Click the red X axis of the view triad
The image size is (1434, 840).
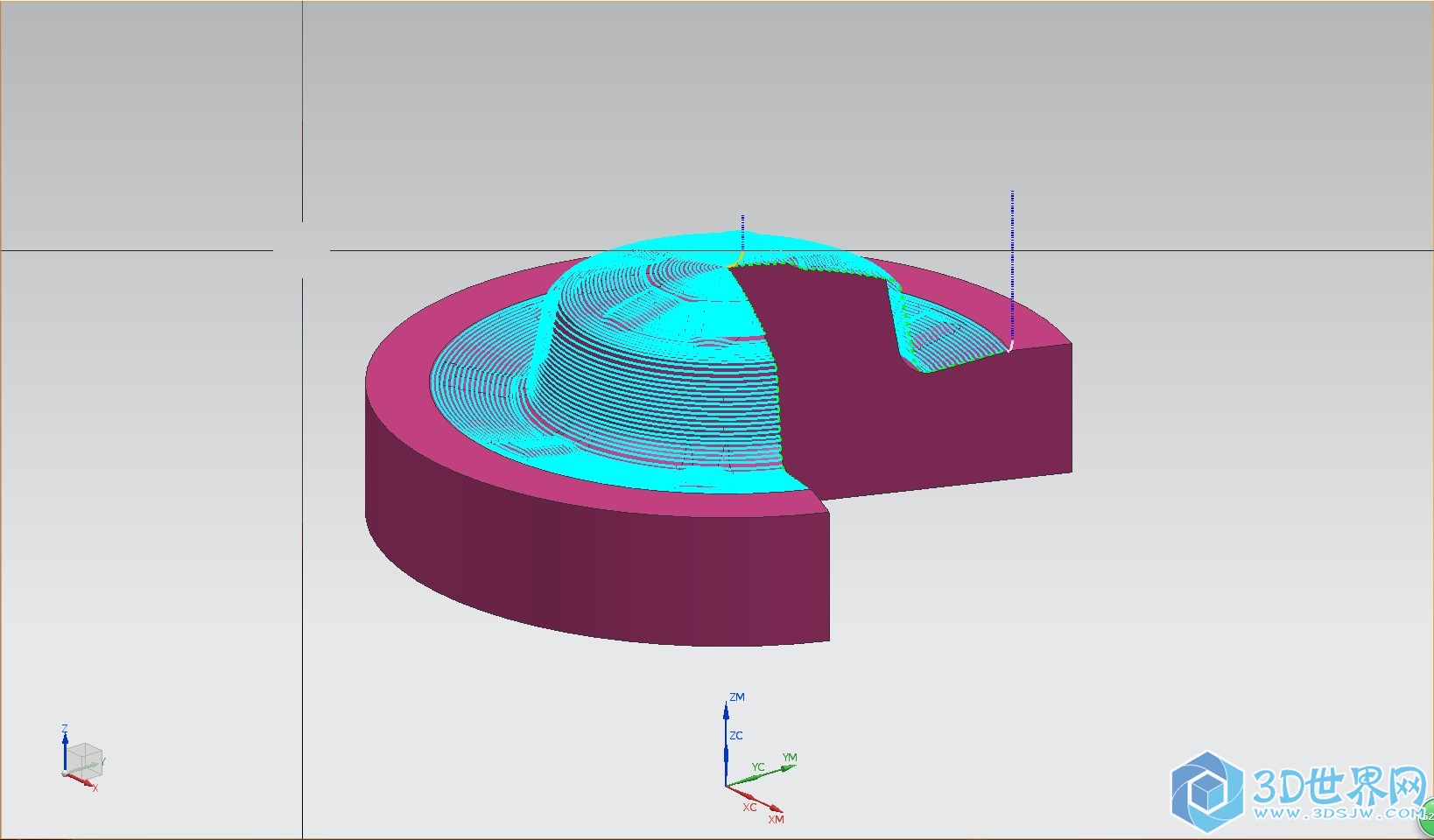pyautogui.click(x=80, y=779)
